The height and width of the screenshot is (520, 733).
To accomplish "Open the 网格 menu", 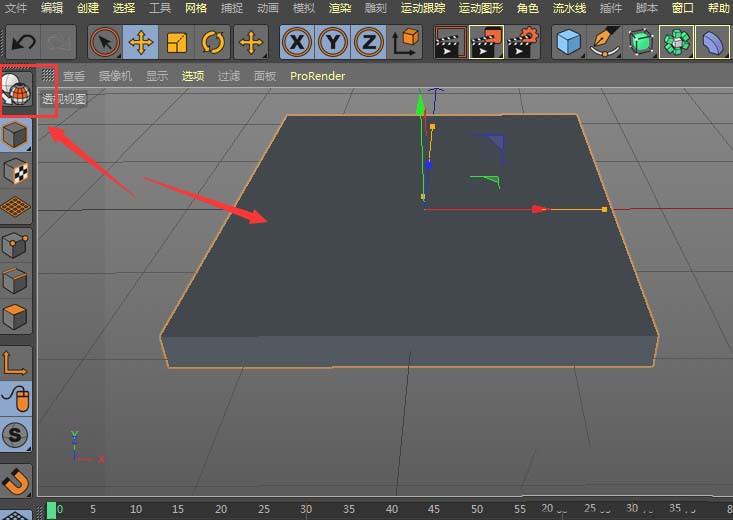I will tap(196, 8).
